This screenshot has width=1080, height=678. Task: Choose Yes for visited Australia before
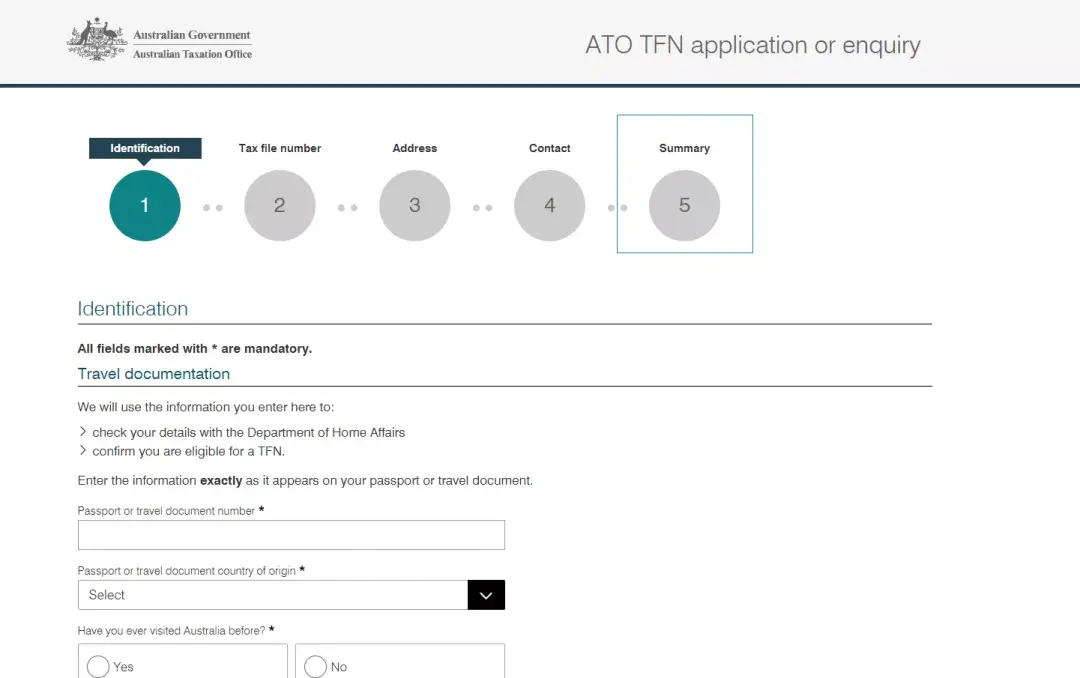tap(98, 666)
